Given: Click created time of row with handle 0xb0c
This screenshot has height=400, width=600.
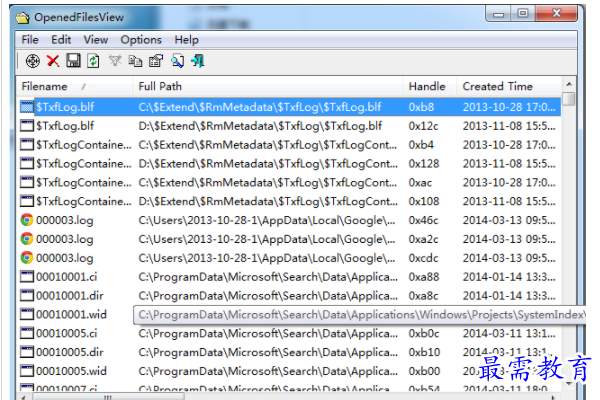Looking at the screenshot, I should pos(509,333).
